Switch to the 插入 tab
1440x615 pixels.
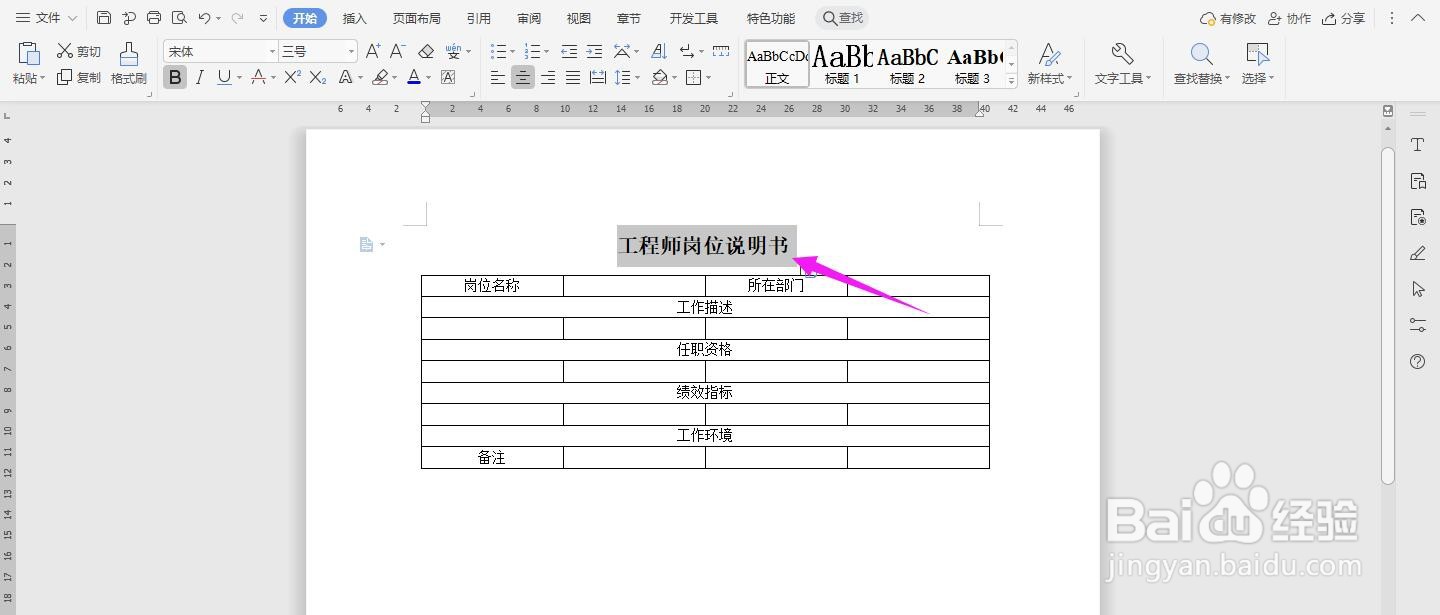pyautogui.click(x=354, y=18)
